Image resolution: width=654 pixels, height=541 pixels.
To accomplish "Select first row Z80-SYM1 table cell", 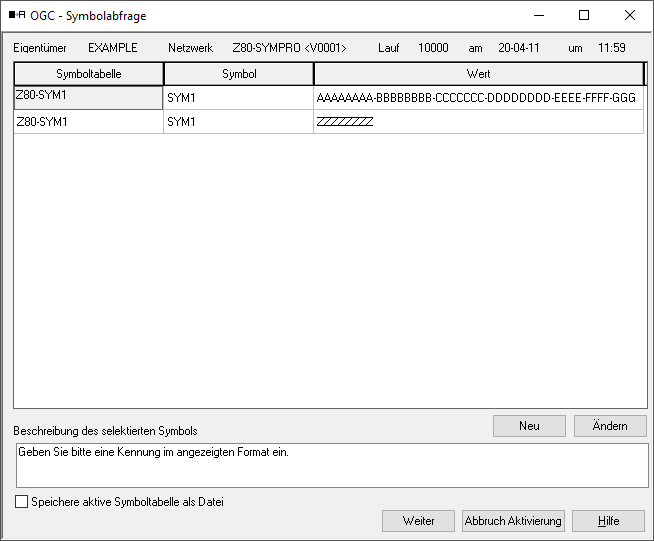I will [x=88, y=97].
